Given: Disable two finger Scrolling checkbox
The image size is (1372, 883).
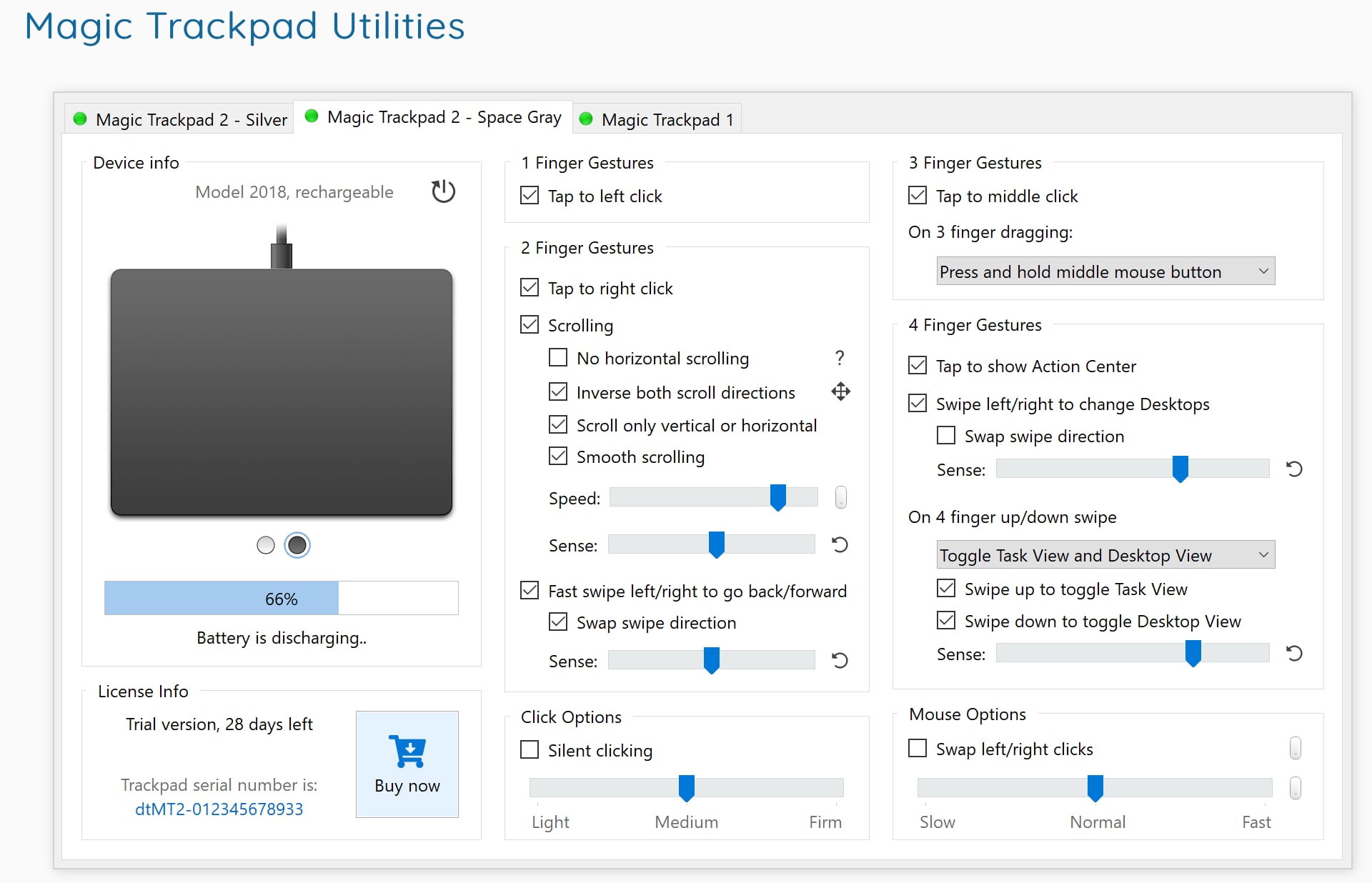Looking at the screenshot, I should pos(530,324).
